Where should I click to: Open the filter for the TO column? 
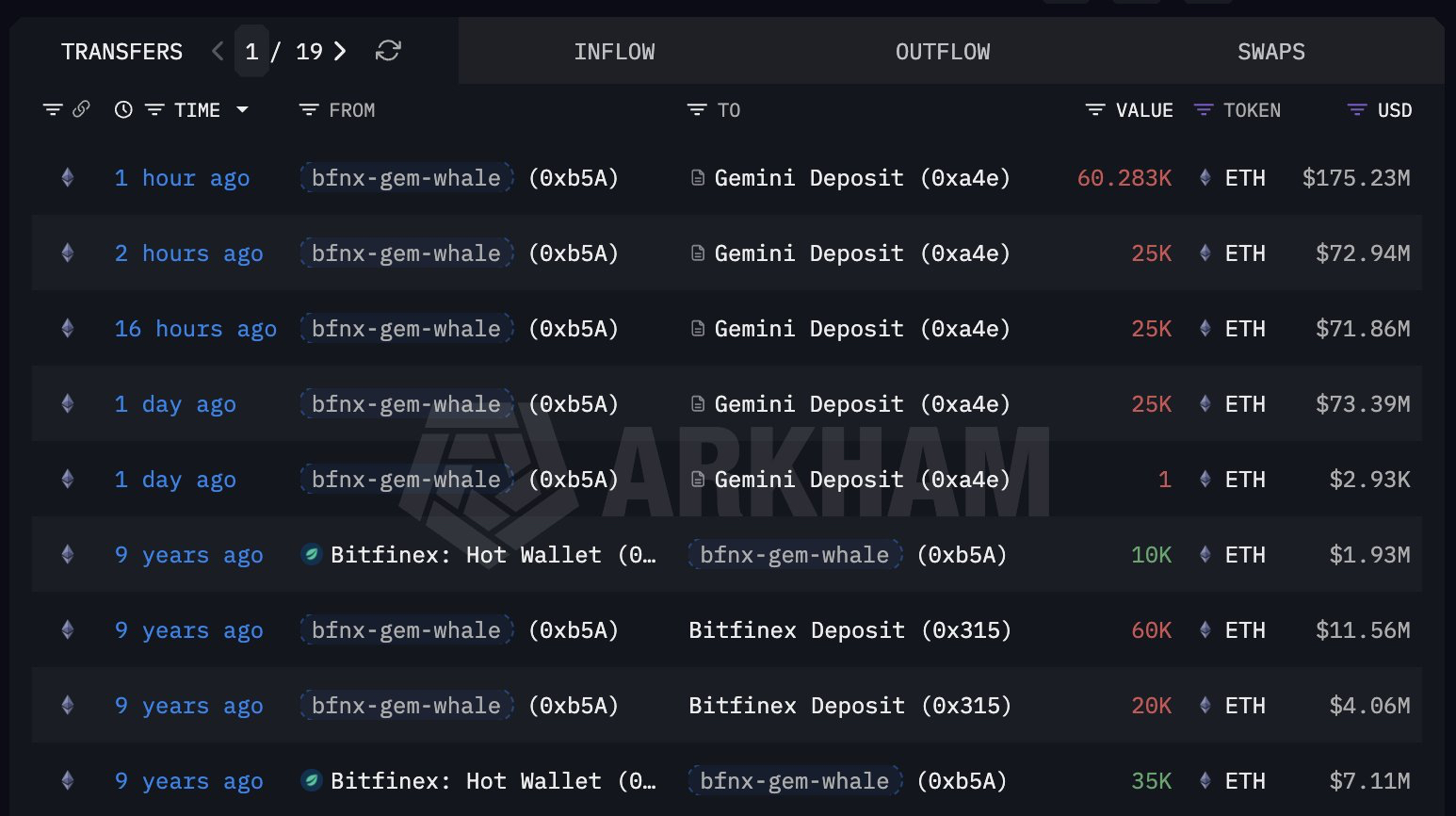tap(695, 109)
